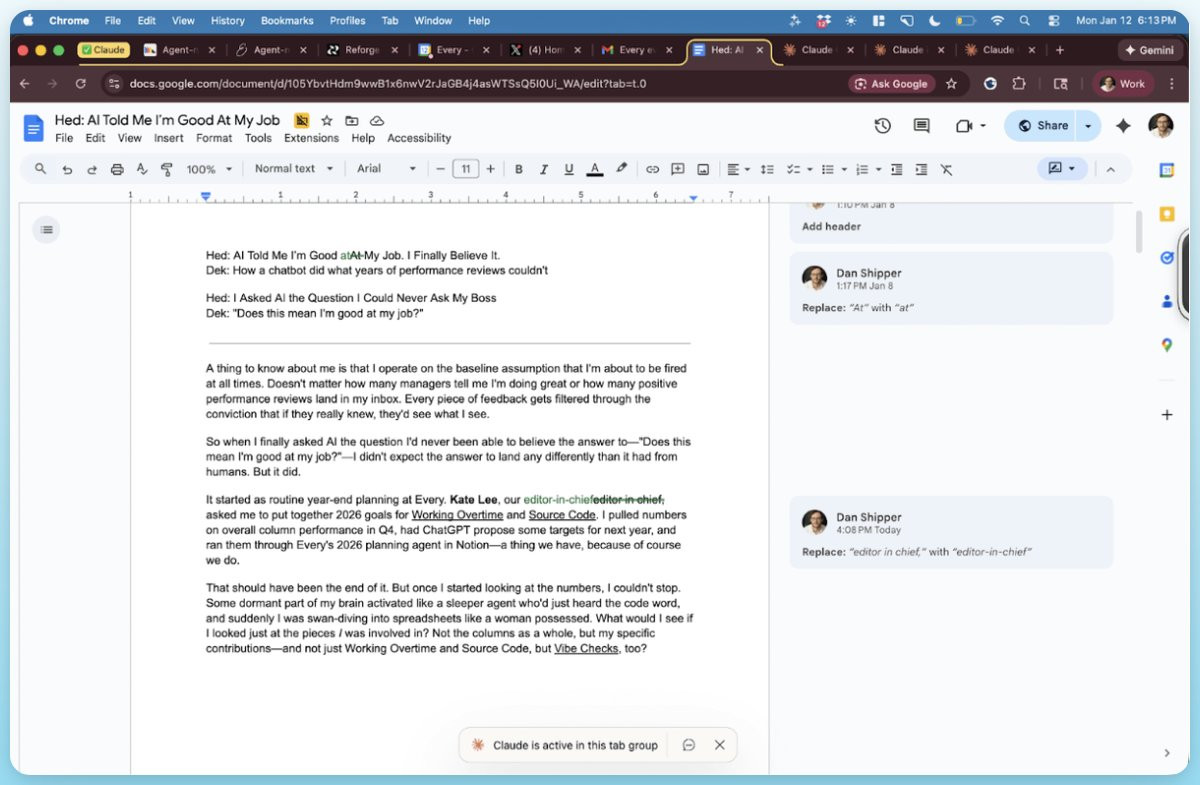Open the Normal text style dropdown
Screen dimensions: 1200x785
pos(294,169)
